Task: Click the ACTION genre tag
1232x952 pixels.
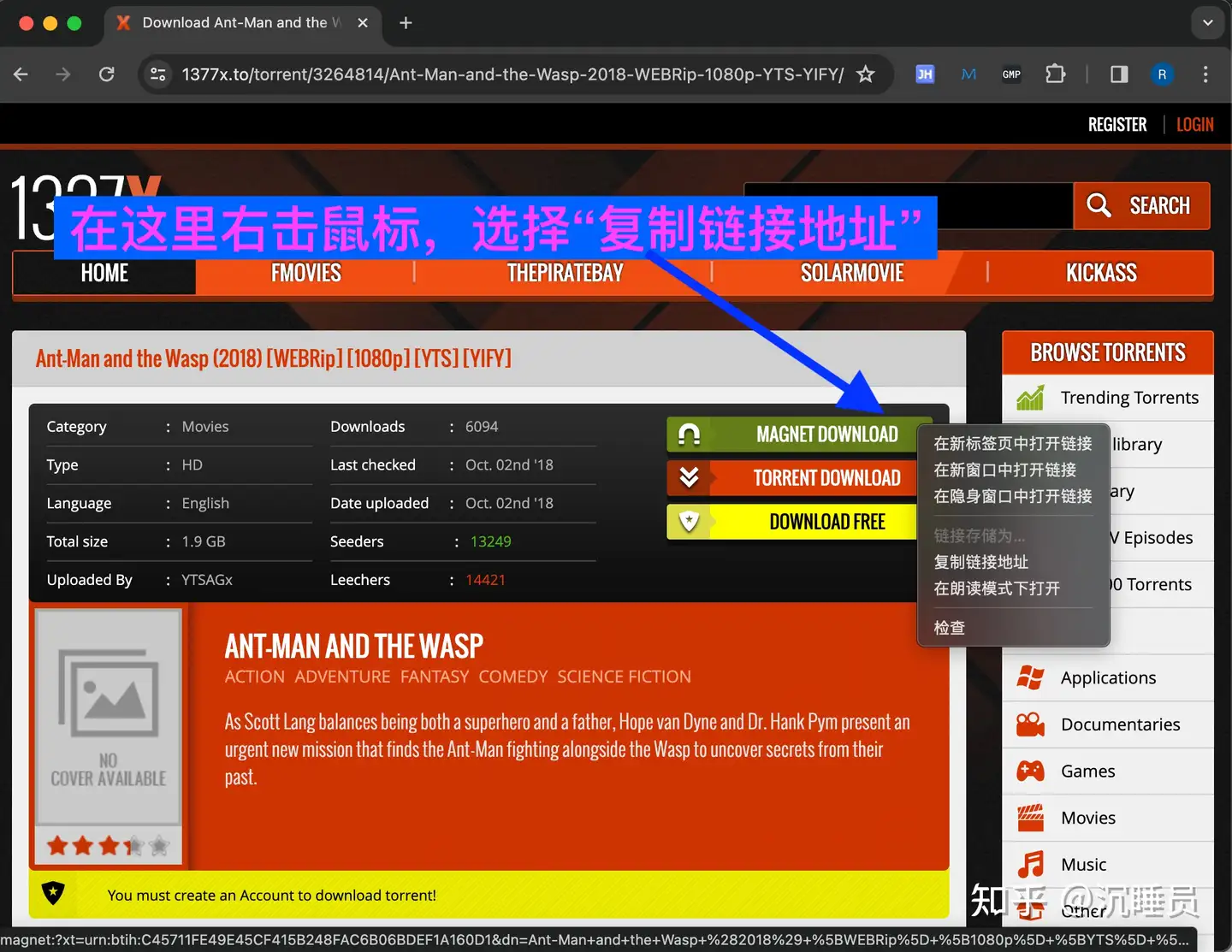Action: [x=255, y=677]
